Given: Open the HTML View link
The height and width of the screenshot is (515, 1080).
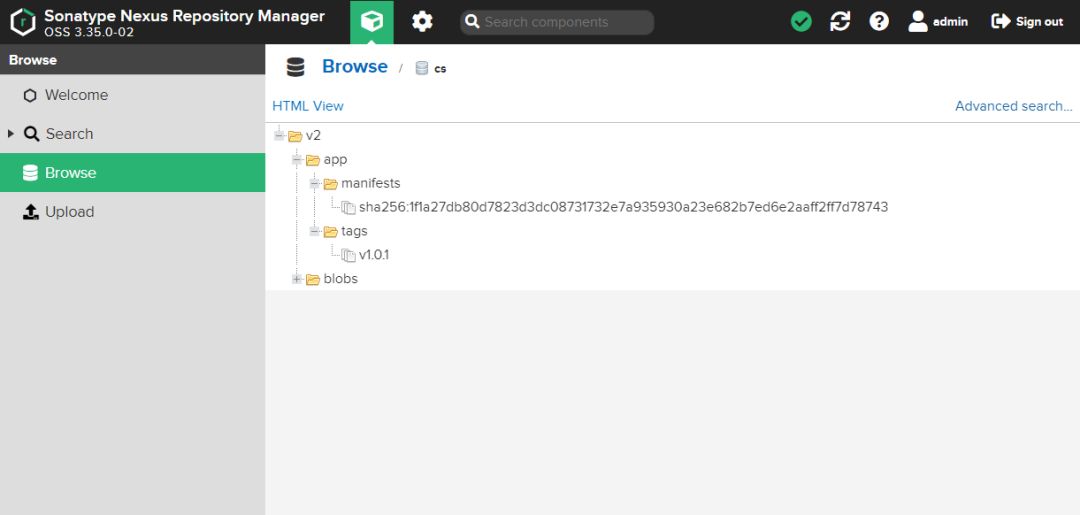Looking at the screenshot, I should click(x=308, y=106).
